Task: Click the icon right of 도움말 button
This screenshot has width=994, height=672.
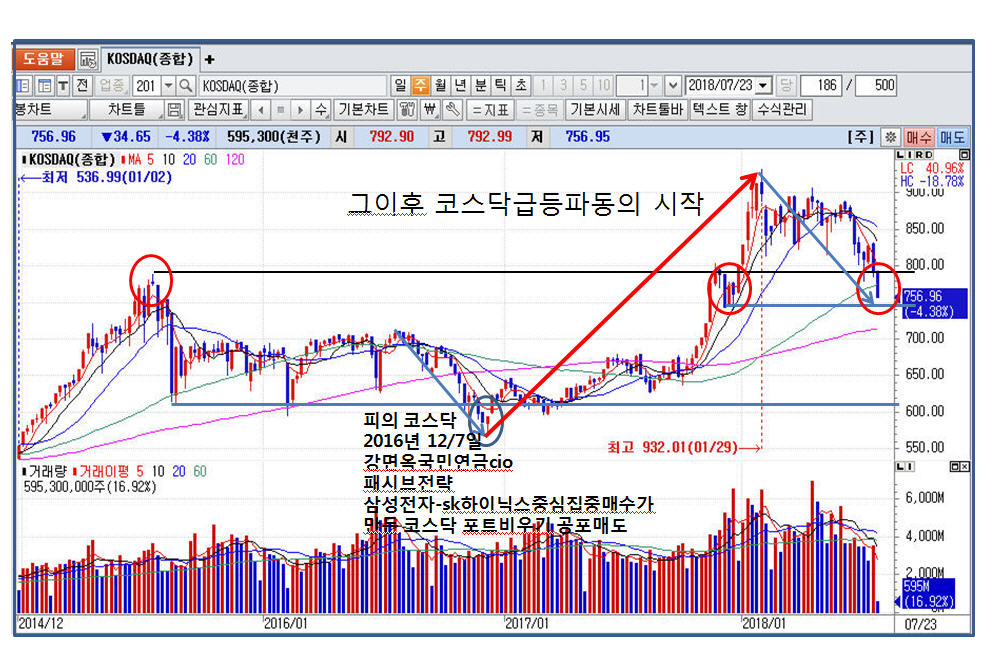Action: click(87, 59)
